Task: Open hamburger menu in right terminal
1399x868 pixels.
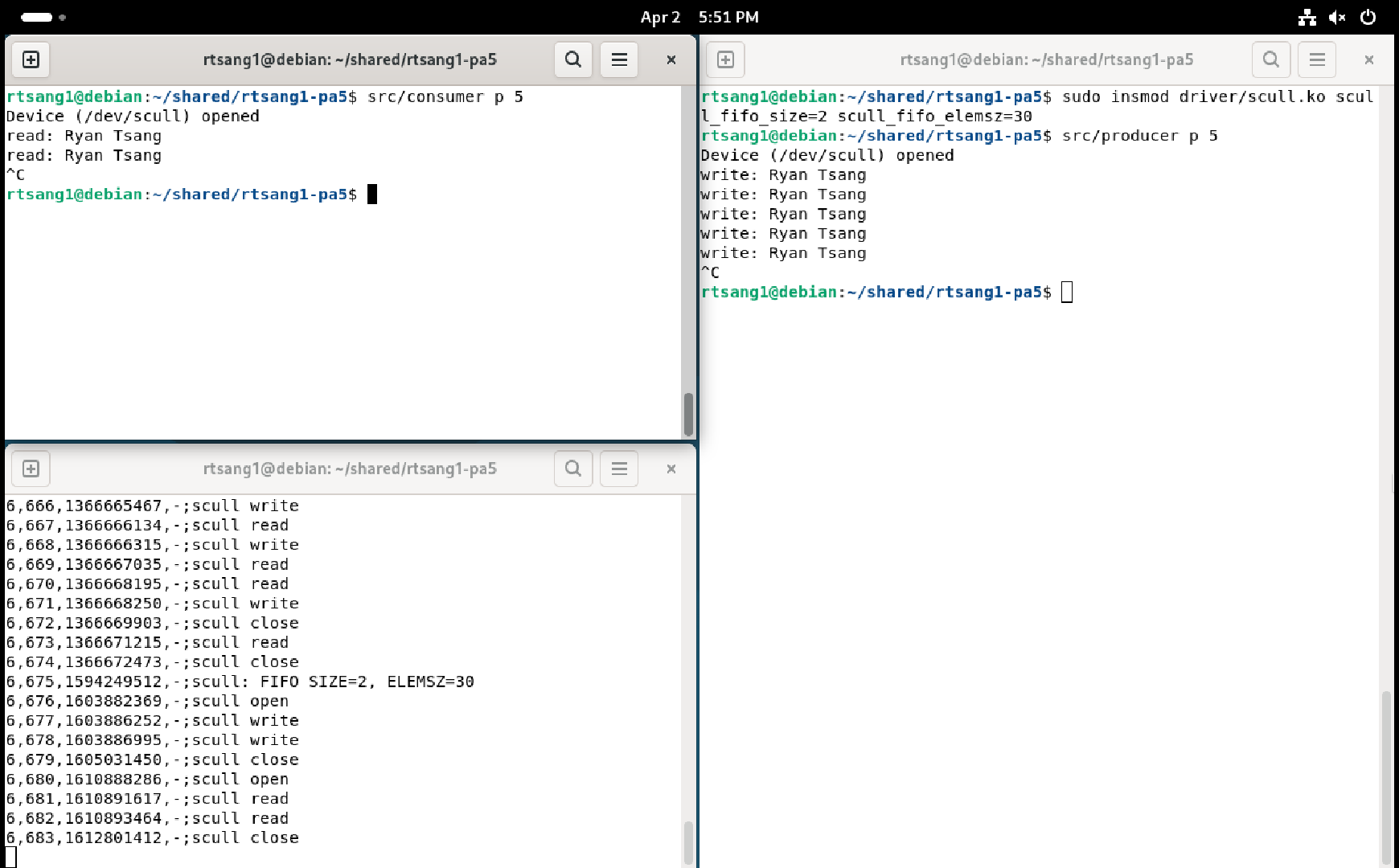Action: [x=1317, y=59]
